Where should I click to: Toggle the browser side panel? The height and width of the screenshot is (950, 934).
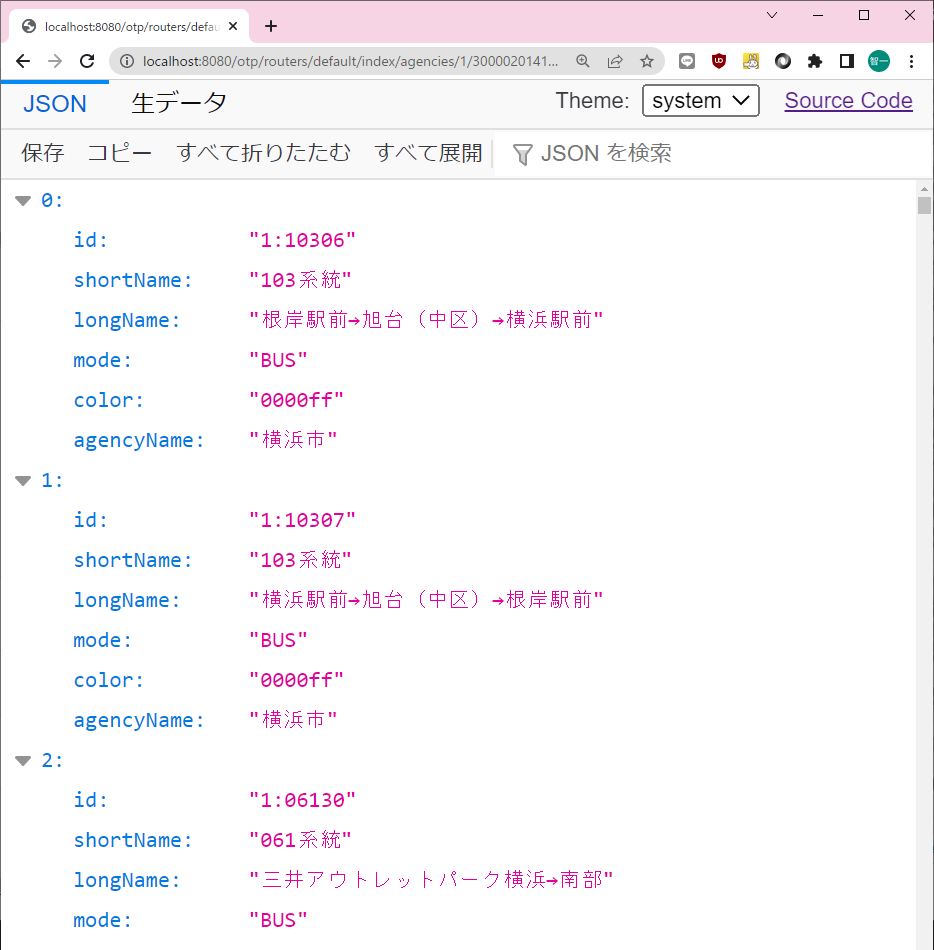click(x=847, y=61)
